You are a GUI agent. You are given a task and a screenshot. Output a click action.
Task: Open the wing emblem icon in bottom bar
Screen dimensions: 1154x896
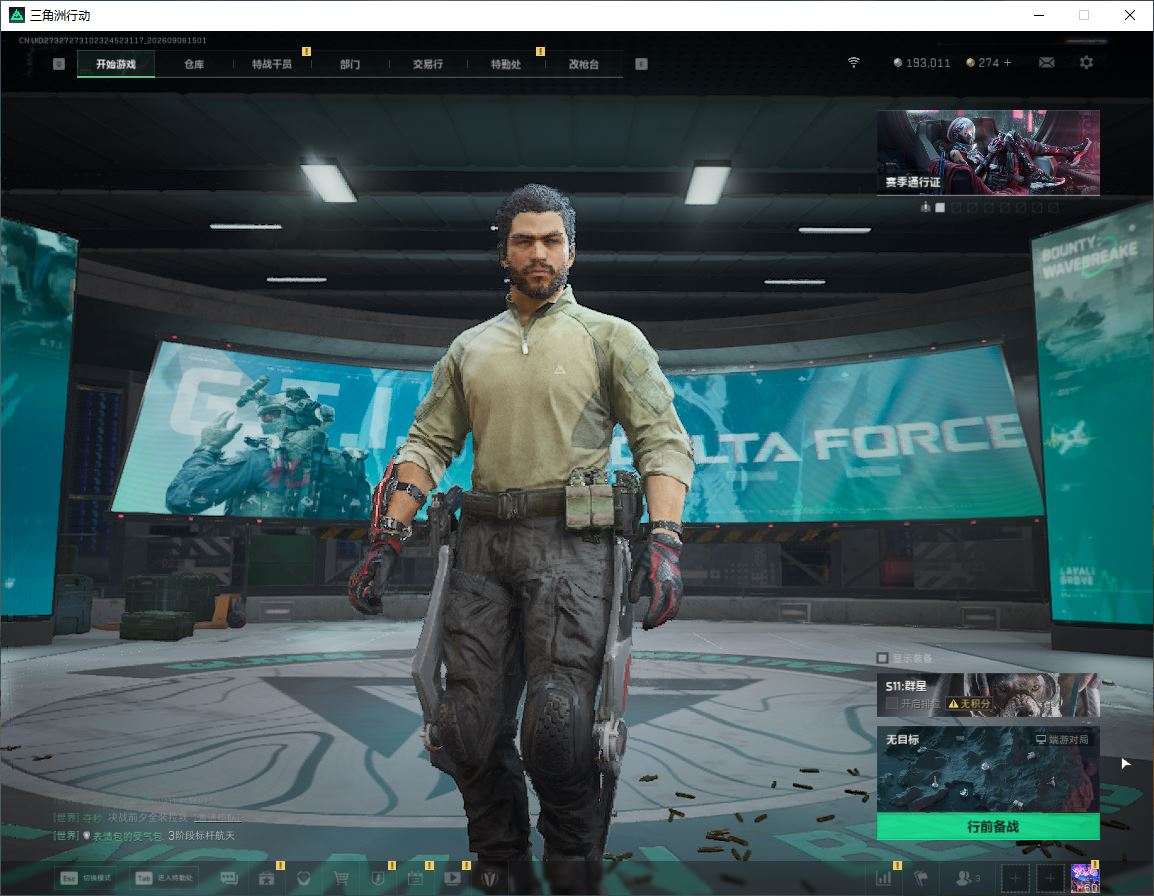click(x=489, y=878)
